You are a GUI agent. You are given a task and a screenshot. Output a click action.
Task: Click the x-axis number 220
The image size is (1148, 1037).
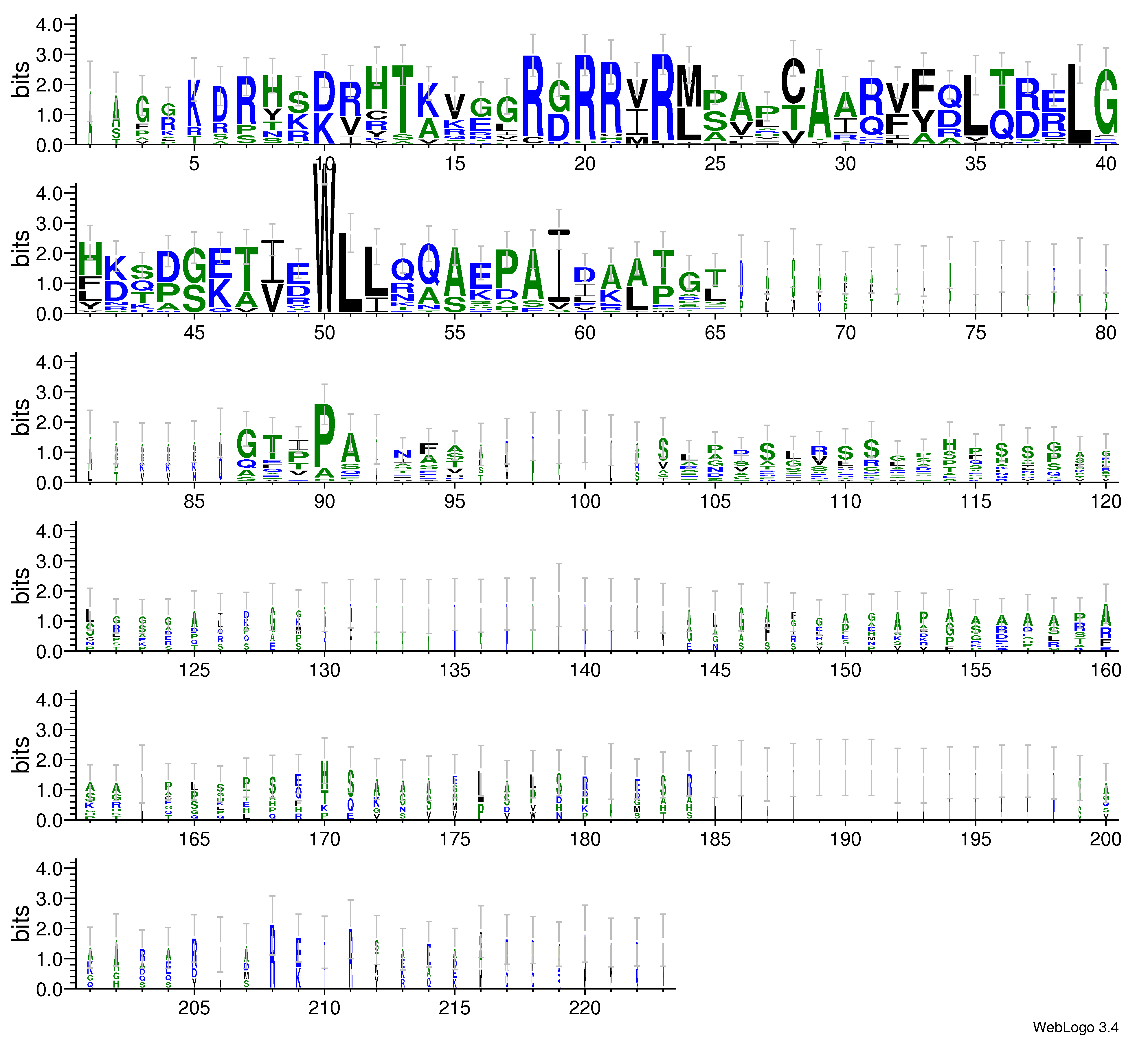pos(585,1007)
